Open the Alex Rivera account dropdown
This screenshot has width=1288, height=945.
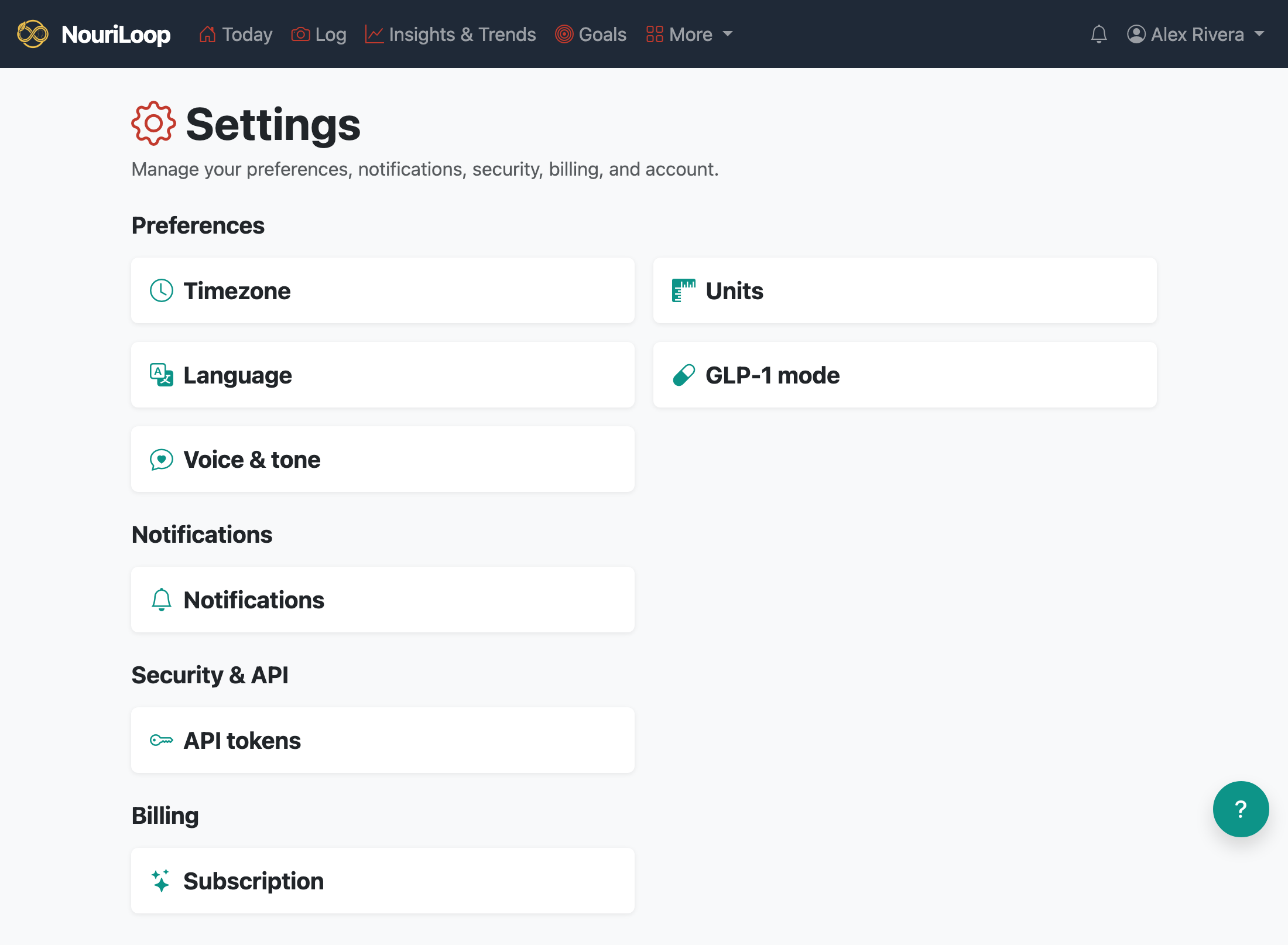click(1195, 35)
